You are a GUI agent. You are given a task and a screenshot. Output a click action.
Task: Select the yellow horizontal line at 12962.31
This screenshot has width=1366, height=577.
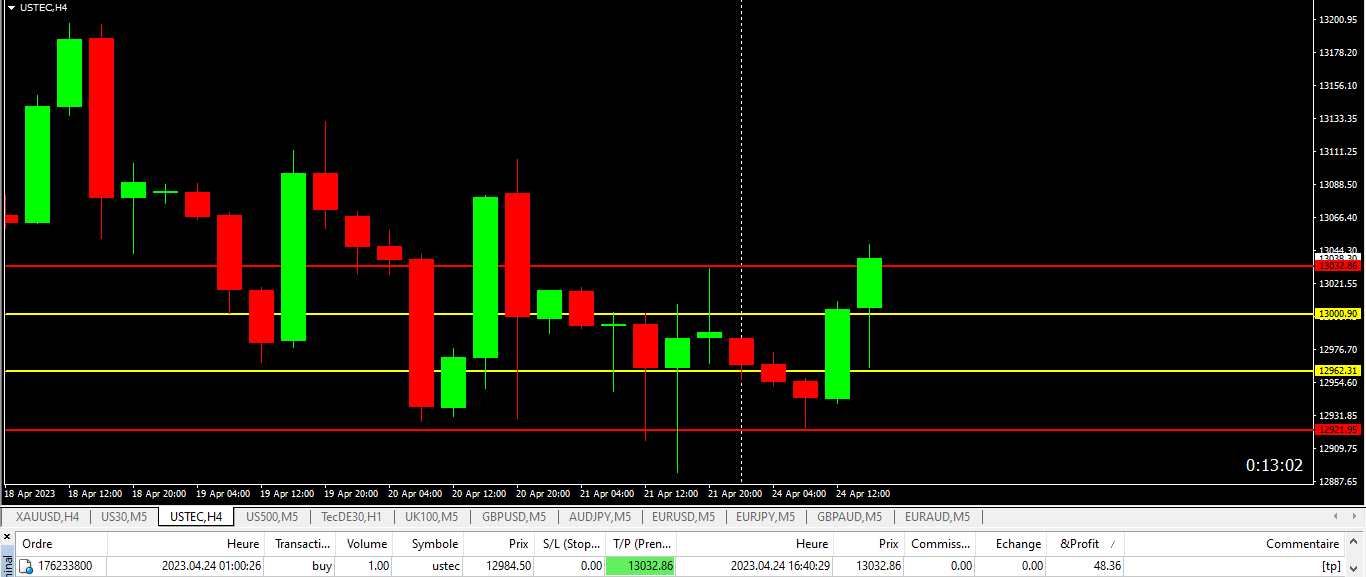[x=500, y=371]
